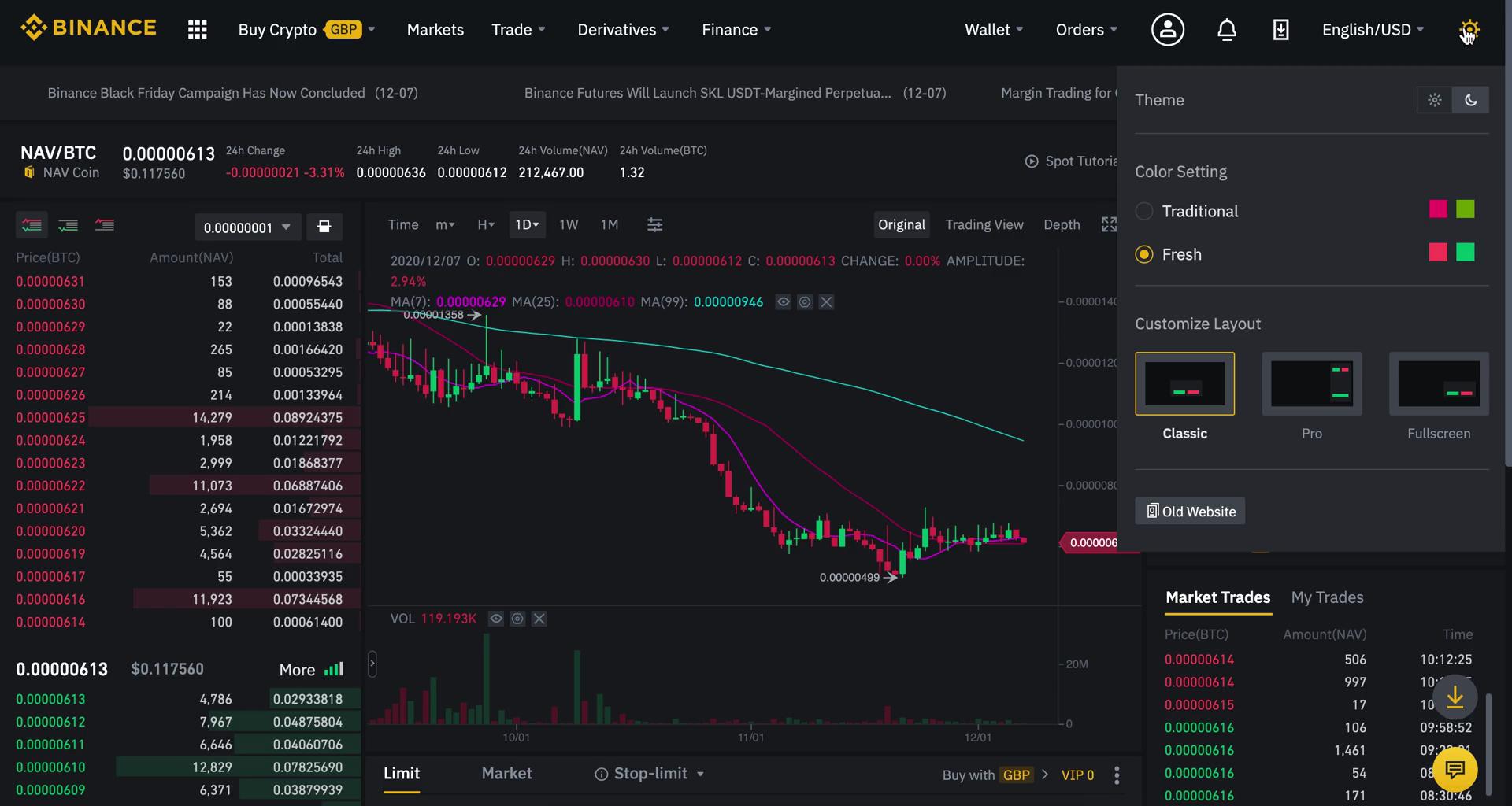This screenshot has height=806, width=1512.
Task: Open the order book decimals 0.00000001 dropdown
Action: point(246,227)
